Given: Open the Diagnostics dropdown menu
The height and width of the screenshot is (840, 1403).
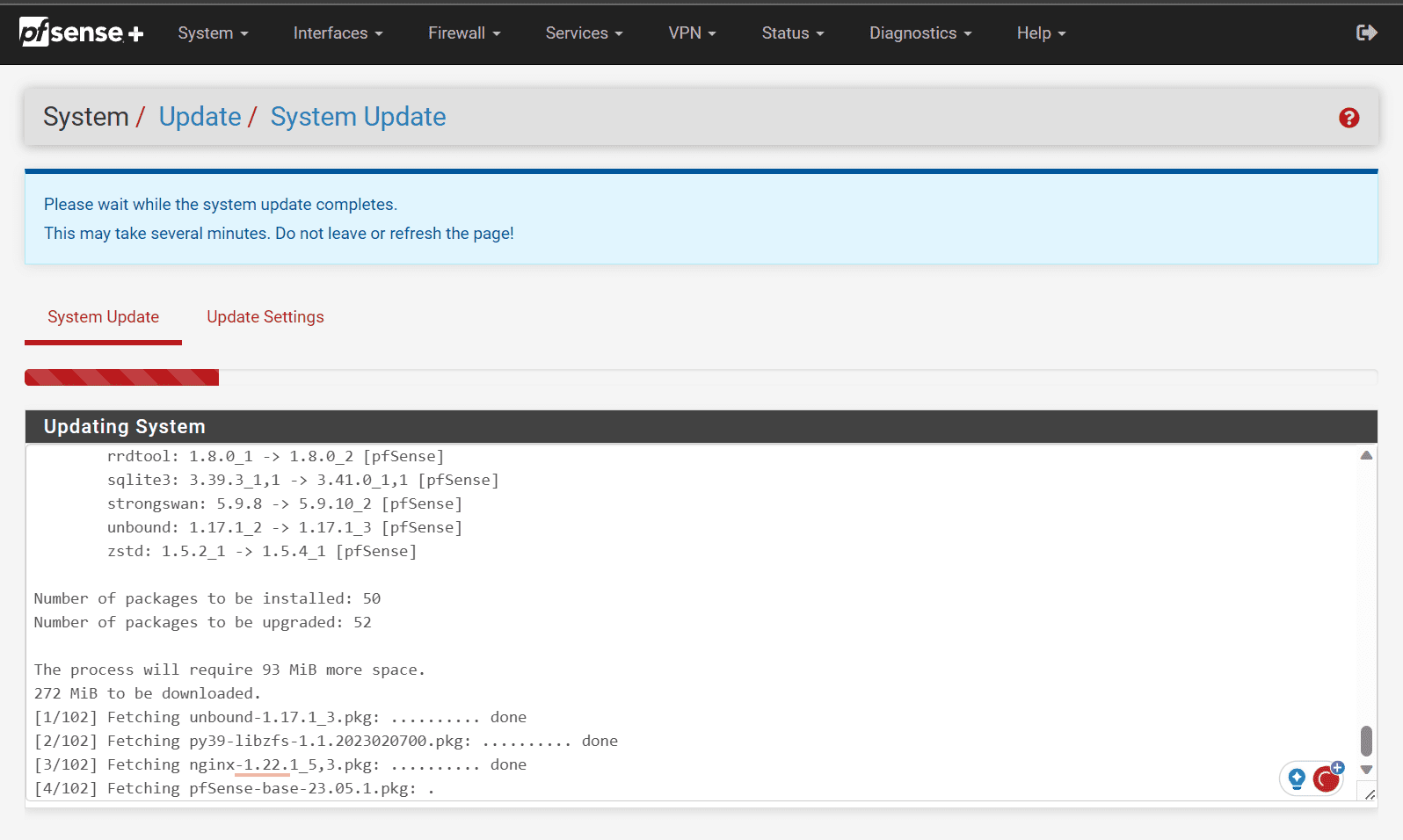Looking at the screenshot, I should pos(920,33).
